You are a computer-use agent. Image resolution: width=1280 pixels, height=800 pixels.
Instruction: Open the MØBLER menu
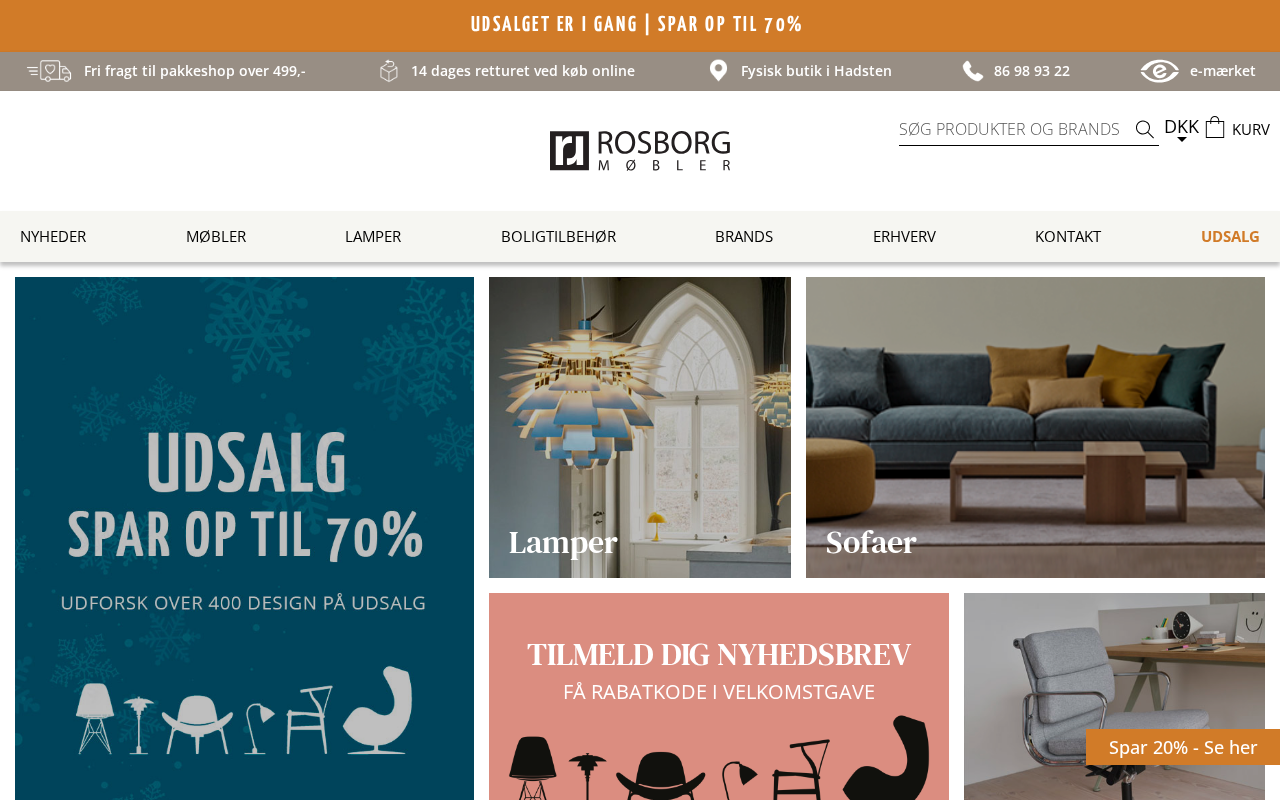click(216, 236)
